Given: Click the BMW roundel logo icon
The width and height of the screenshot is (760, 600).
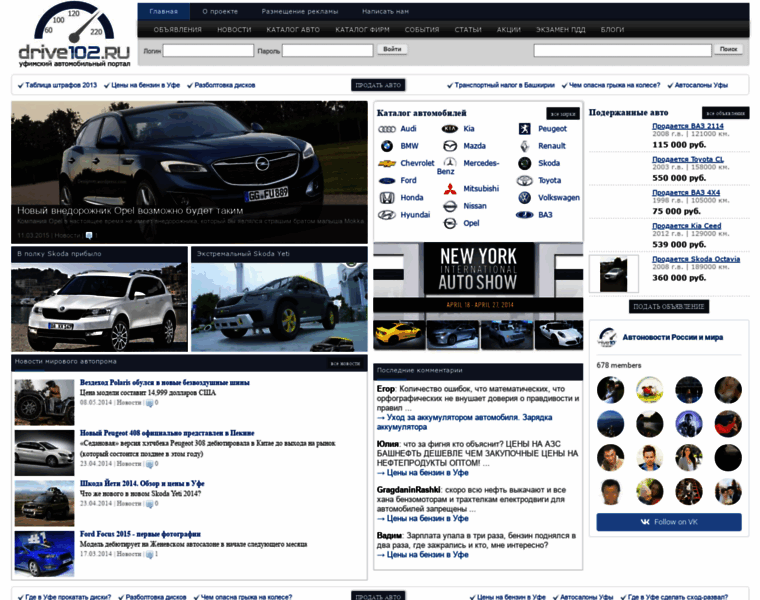Looking at the screenshot, I should pos(387,146).
